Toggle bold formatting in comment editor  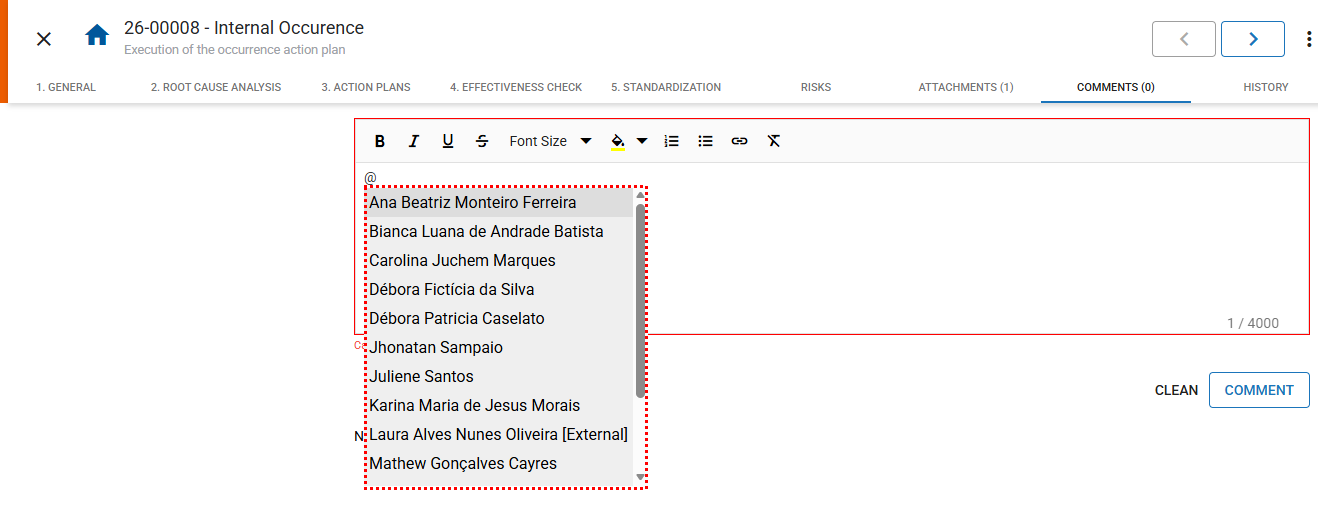point(380,141)
